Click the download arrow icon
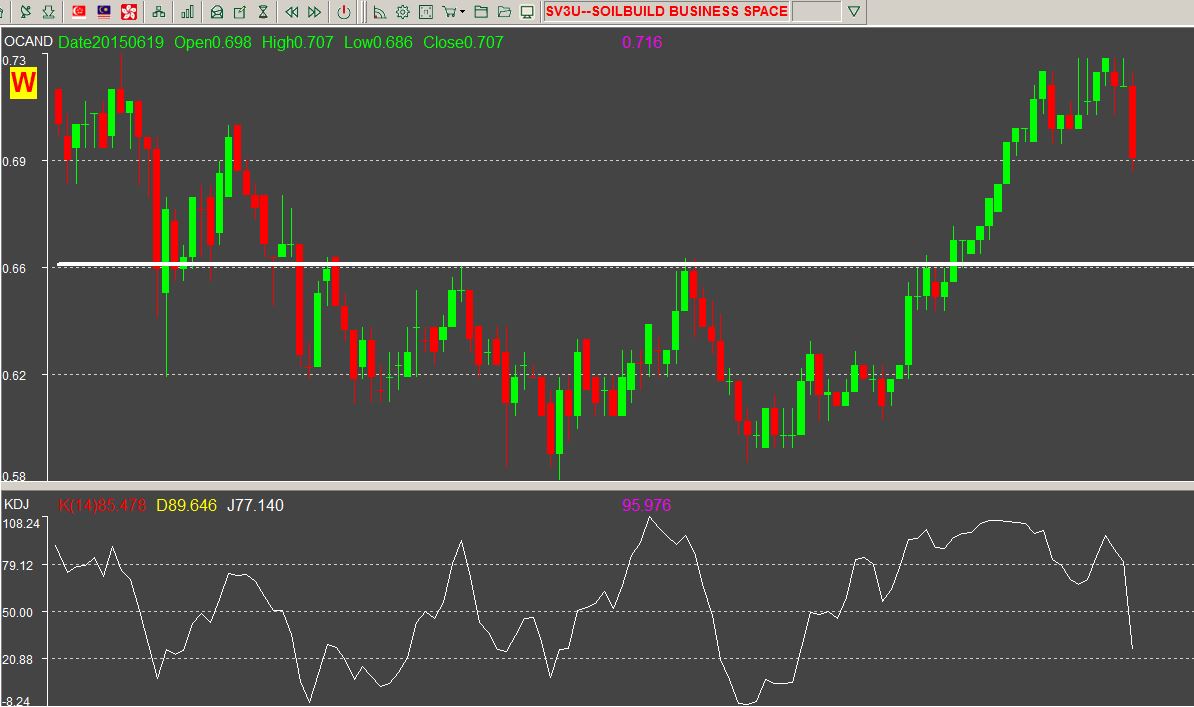The image size is (1194, 707). click(x=49, y=11)
